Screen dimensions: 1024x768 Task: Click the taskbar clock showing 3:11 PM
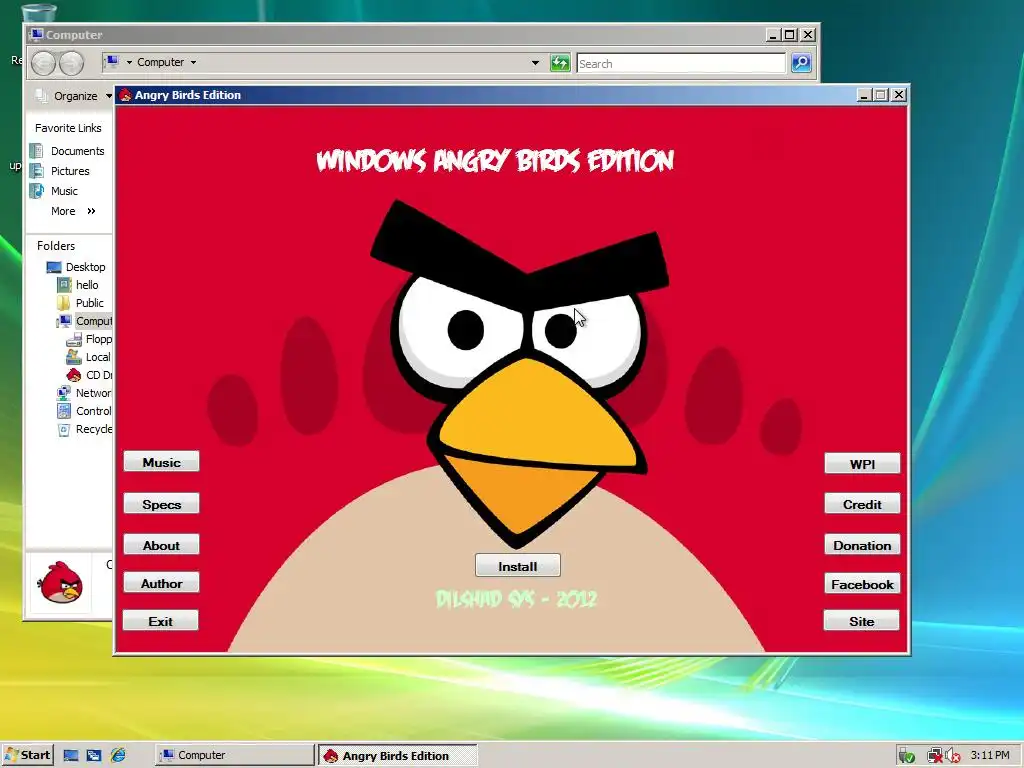coord(989,755)
